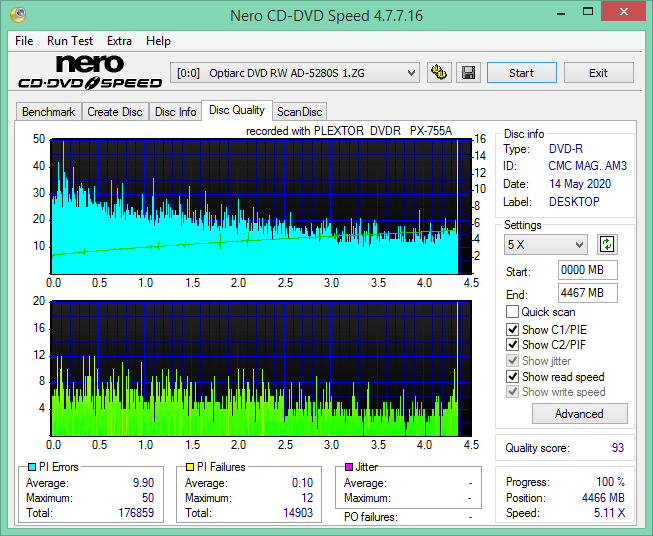Switch to the Benchmark tab
Screen dimensions: 653x536
pyautogui.click(x=49, y=112)
